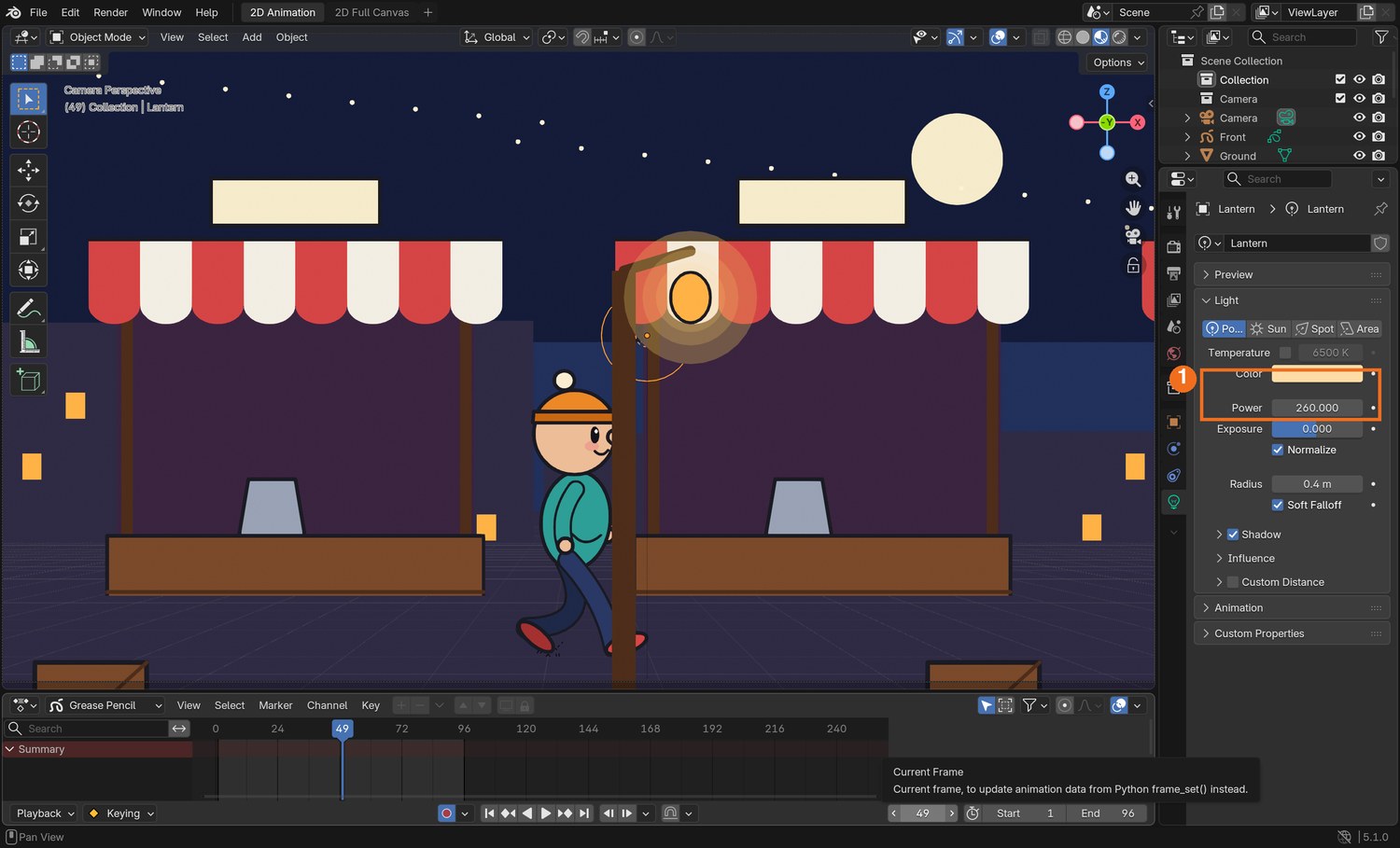Select the Move tool
Image resolution: width=1400 pixels, height=848 pixels.
(x=28, y=170)
